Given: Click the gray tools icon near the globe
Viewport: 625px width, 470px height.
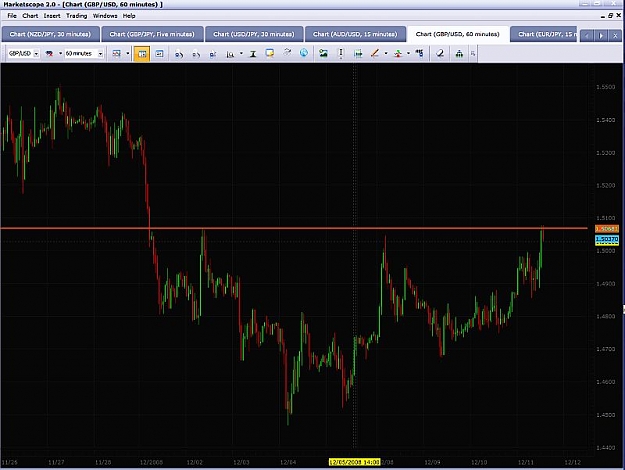Looking at the screenshot, I should tap(287, 53).
